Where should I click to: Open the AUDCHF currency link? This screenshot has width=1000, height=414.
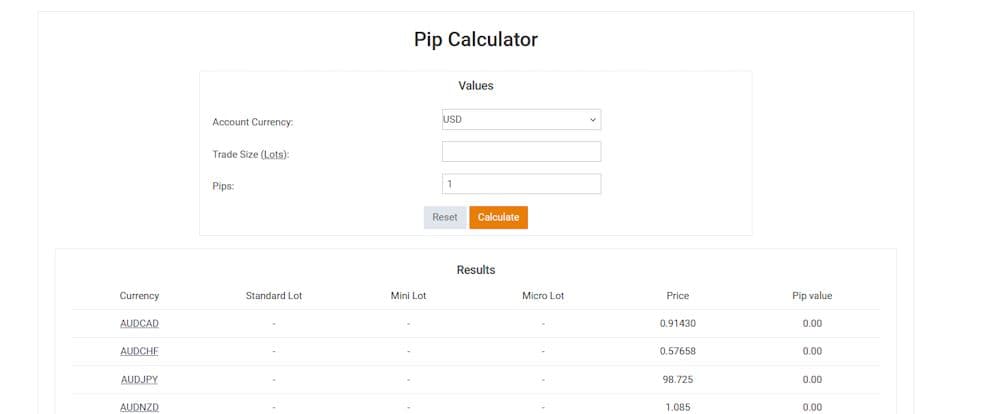139,351
